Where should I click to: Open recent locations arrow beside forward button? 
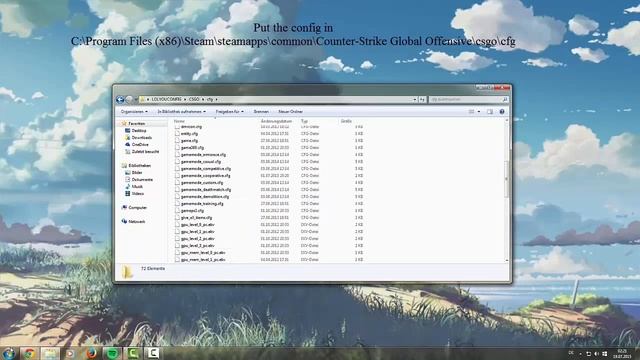[x=136, y=99]
